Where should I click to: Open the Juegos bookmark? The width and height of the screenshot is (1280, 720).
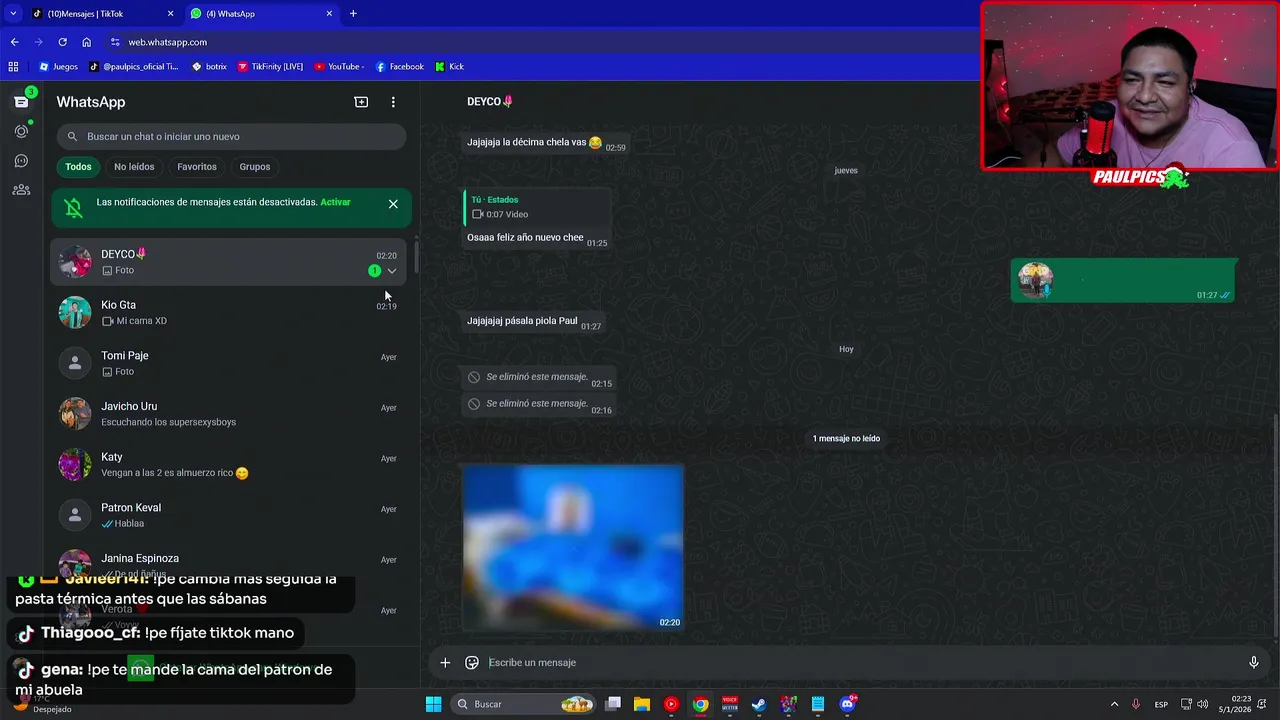pos(58,67)
